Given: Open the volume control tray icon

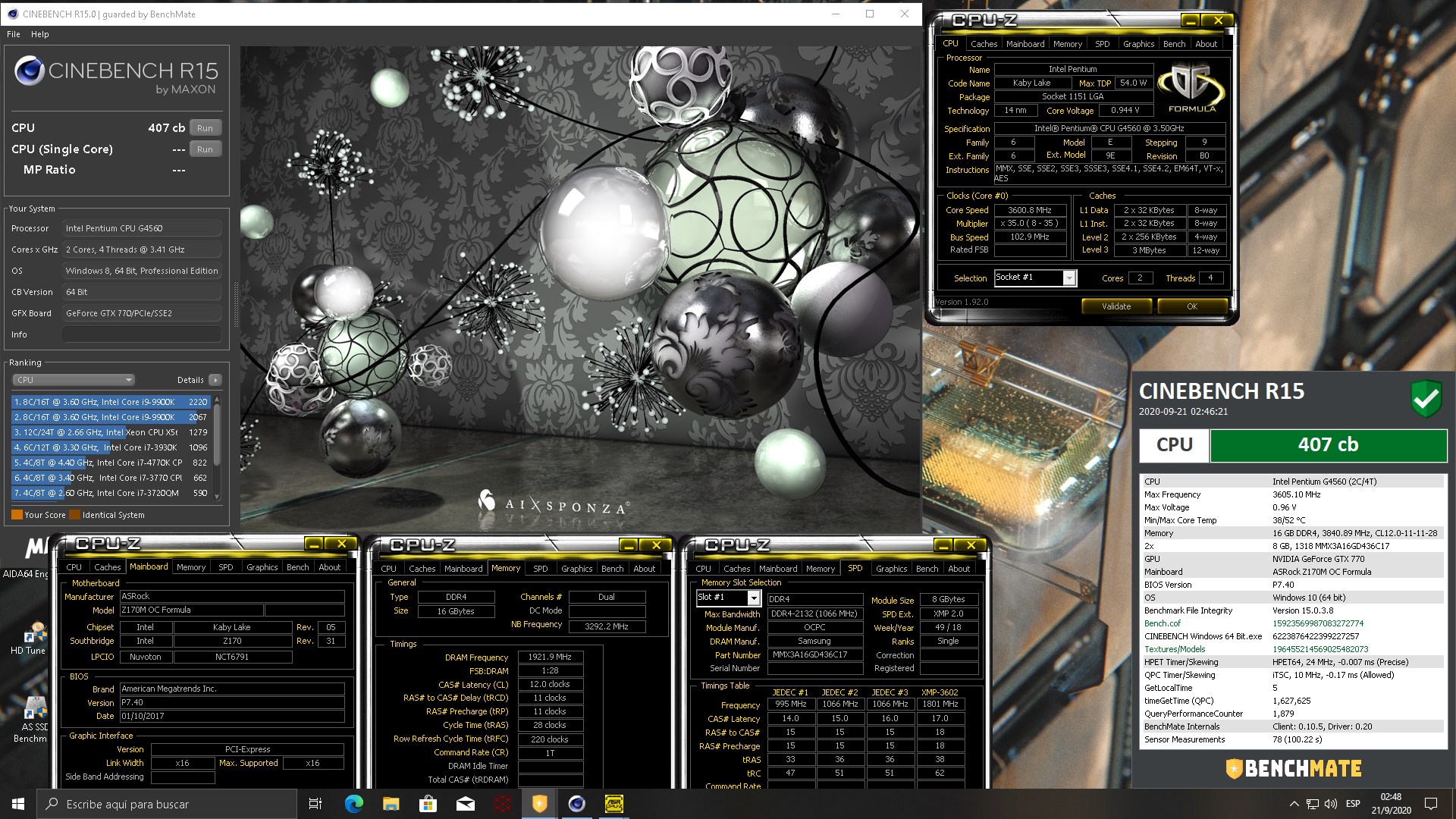Looking at the screenshot, I should [x=1331, y=804].
